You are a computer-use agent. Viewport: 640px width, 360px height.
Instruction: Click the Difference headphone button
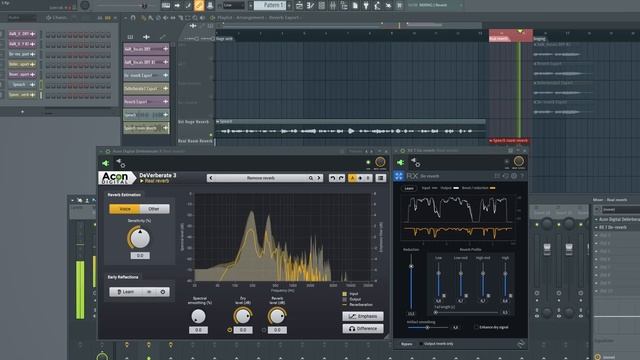coord(363,329)
